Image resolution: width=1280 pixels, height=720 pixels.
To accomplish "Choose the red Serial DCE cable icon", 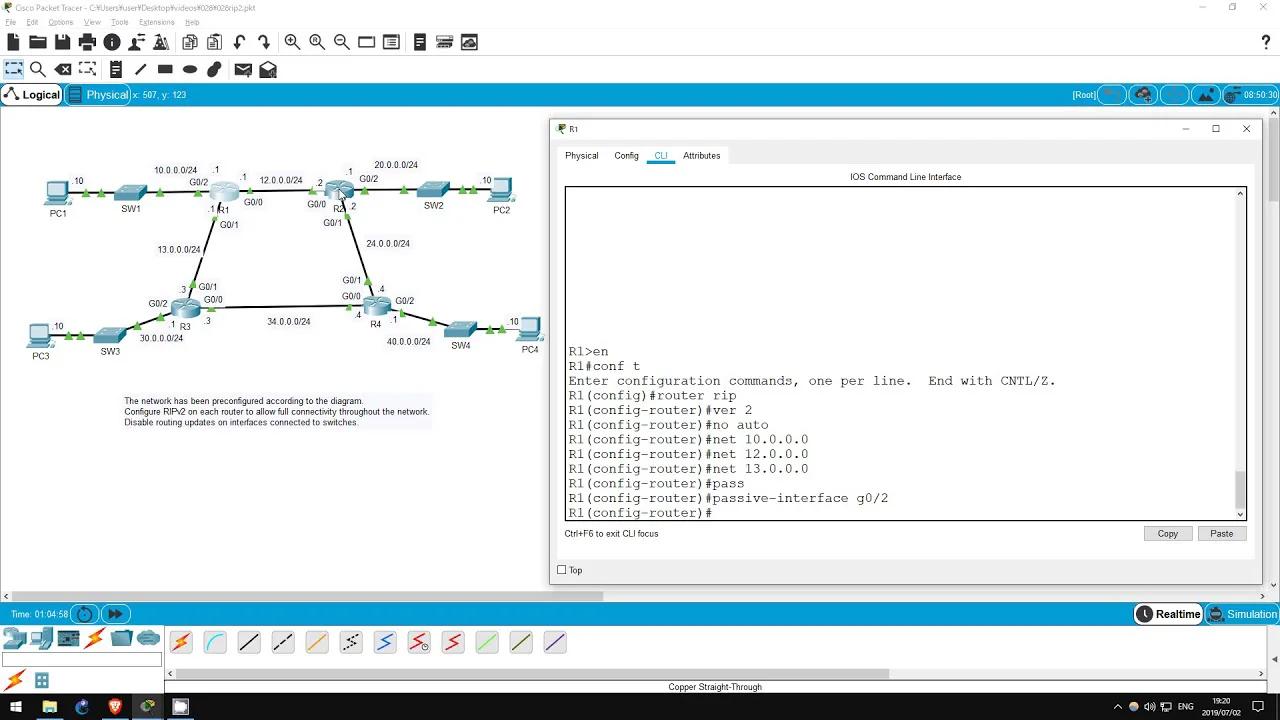I will (419, 641).
